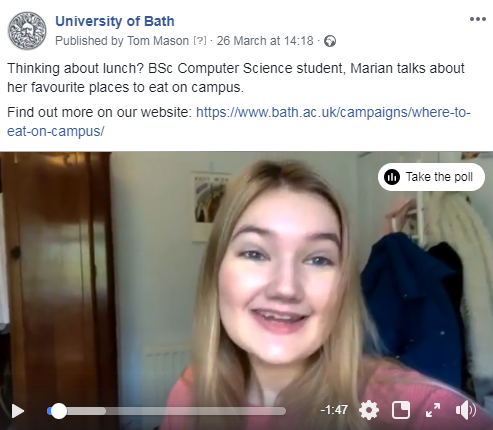Mute the video using the speaker icon
Image resolution: width=493 pixels, height=430 pixels.
click(x=466, y=410)
